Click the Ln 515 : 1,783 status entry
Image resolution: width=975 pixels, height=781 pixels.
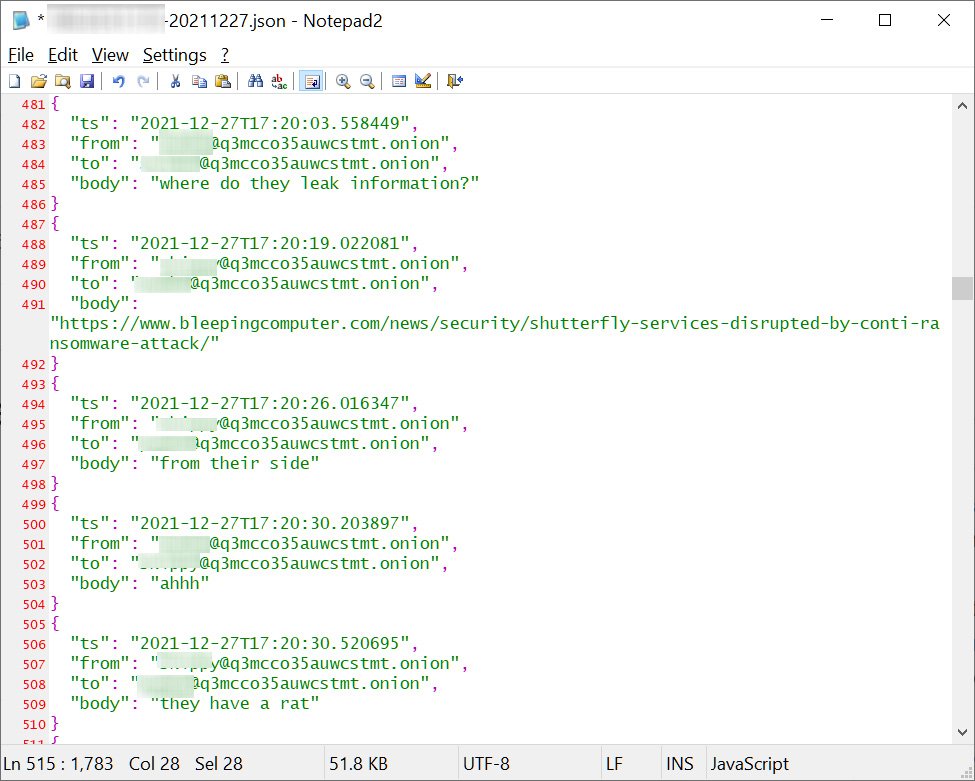(58, 763)
